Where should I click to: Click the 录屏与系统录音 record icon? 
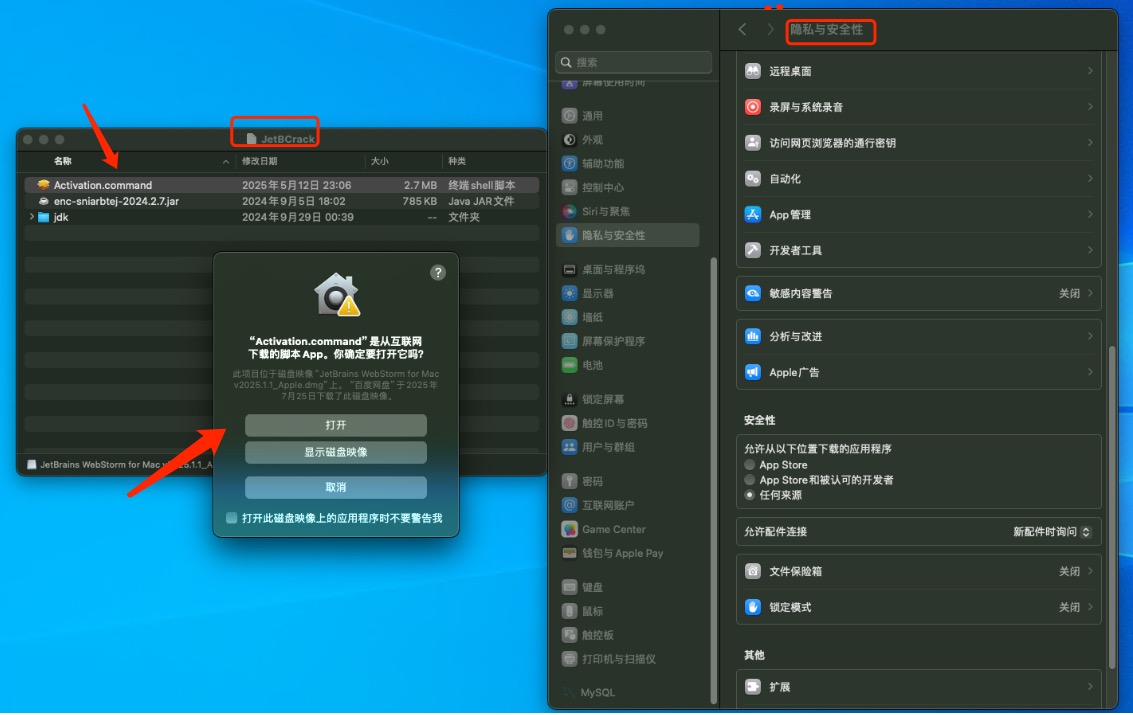[x=753, y=107]
